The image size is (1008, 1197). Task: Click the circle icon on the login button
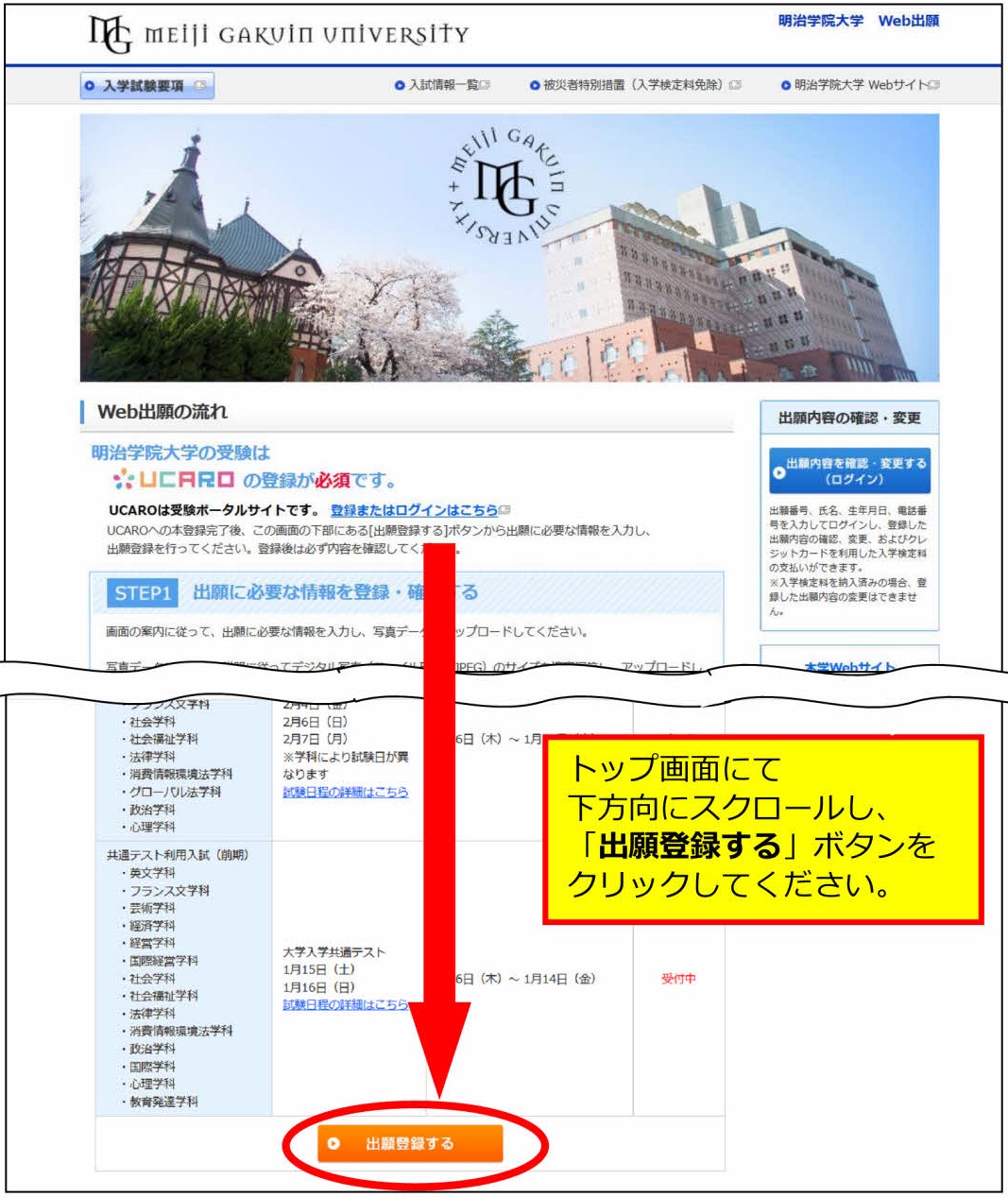778,471
